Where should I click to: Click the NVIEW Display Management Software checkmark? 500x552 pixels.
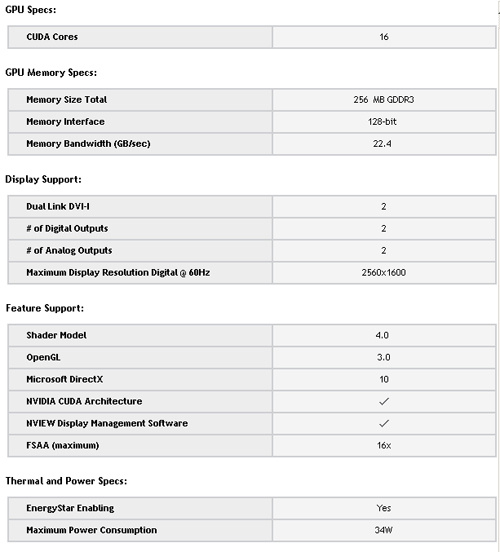384,423
